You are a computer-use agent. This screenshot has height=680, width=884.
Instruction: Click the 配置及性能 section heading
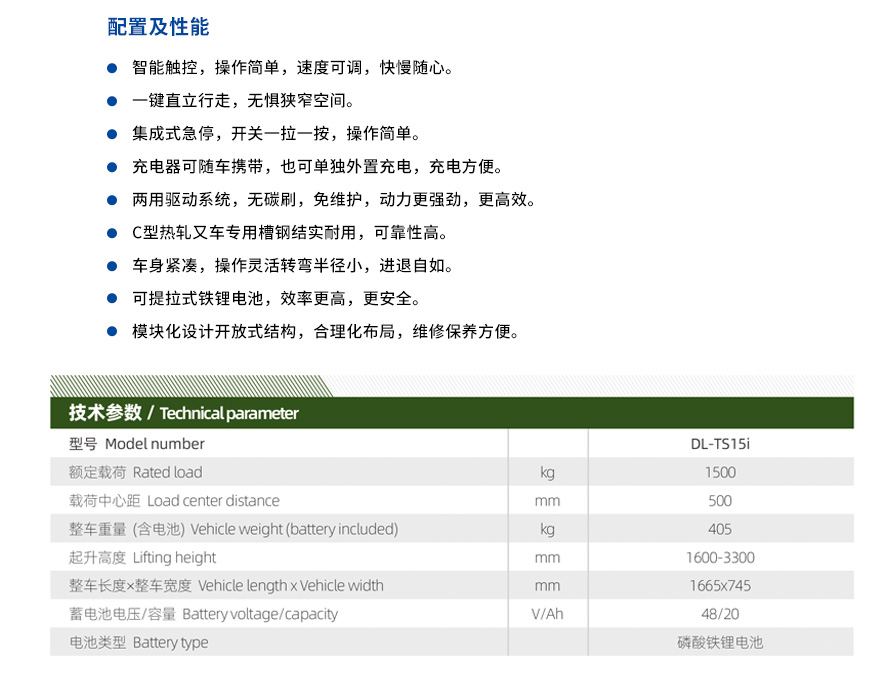click(x=158, y=27)
